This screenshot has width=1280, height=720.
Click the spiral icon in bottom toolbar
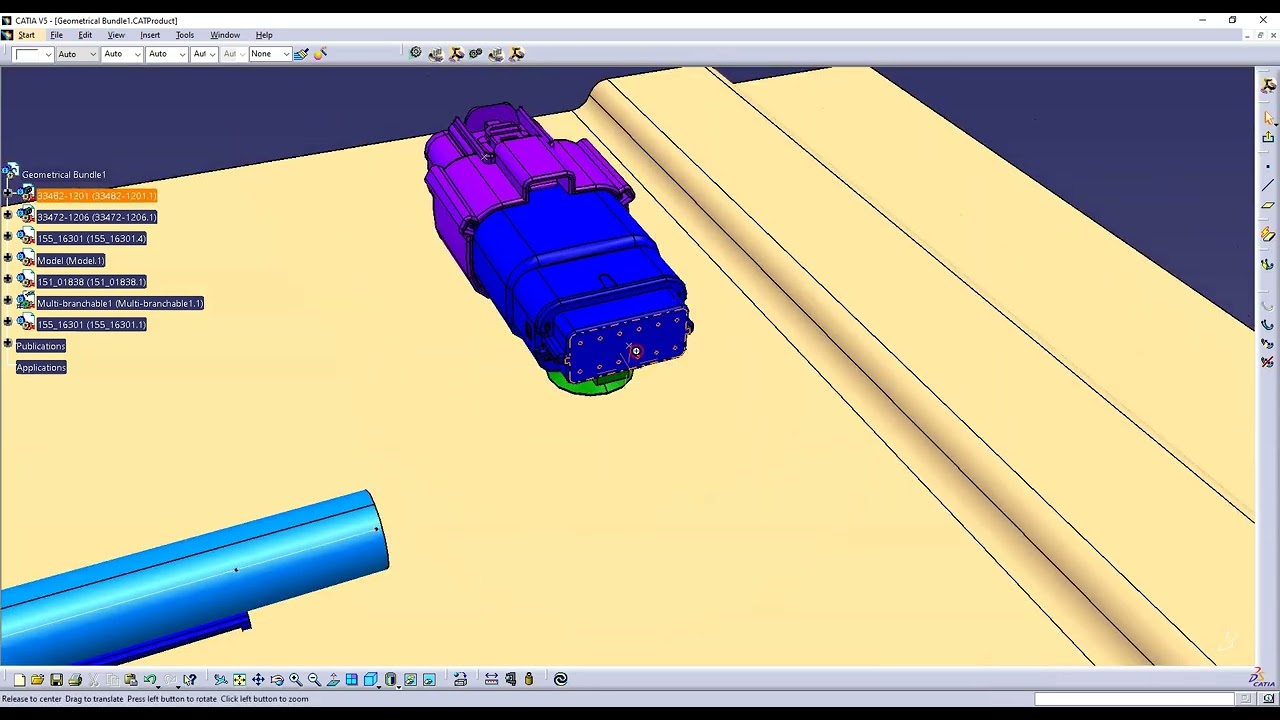tap(561, 680)
